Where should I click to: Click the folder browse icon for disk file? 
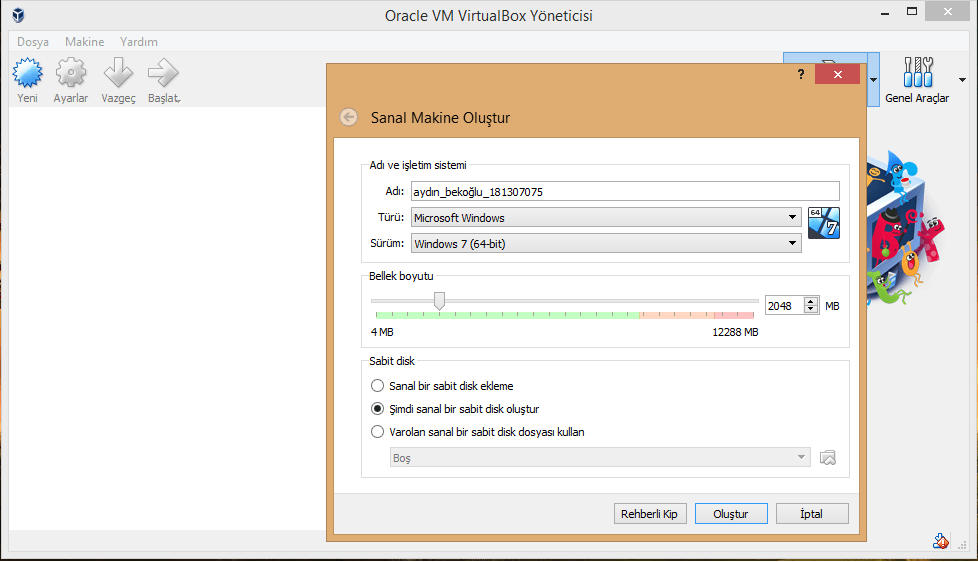pyautogui.click(x=828, y=458)
